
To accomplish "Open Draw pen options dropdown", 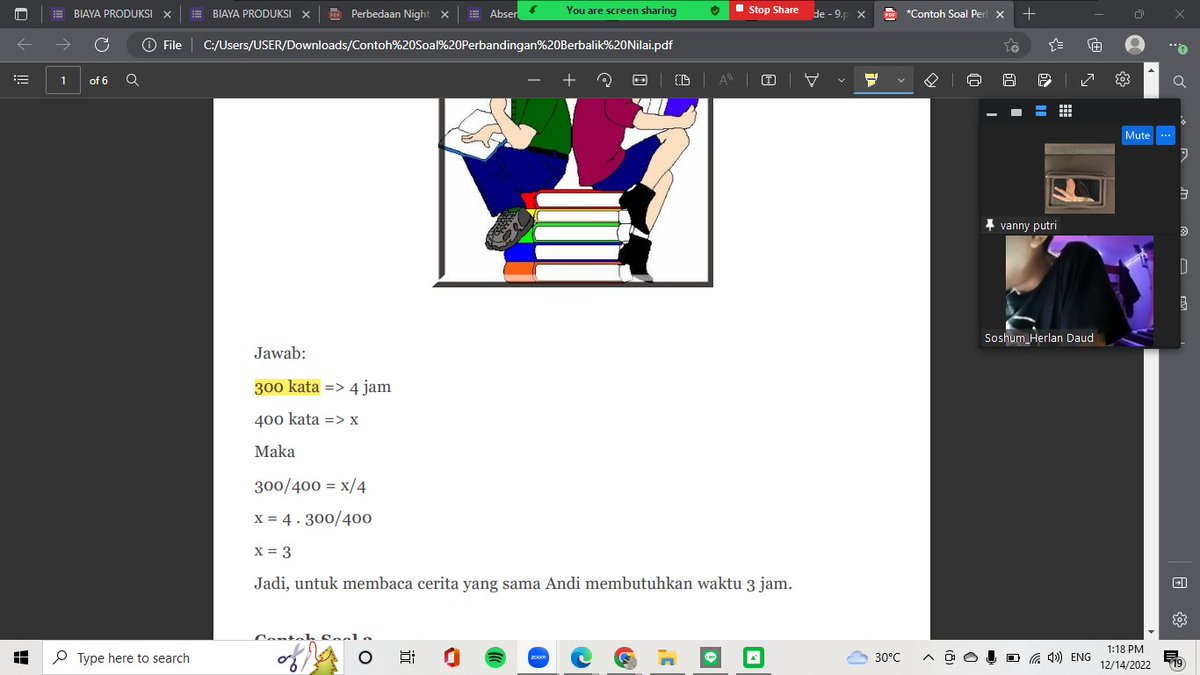I will [x=840, y=80].
